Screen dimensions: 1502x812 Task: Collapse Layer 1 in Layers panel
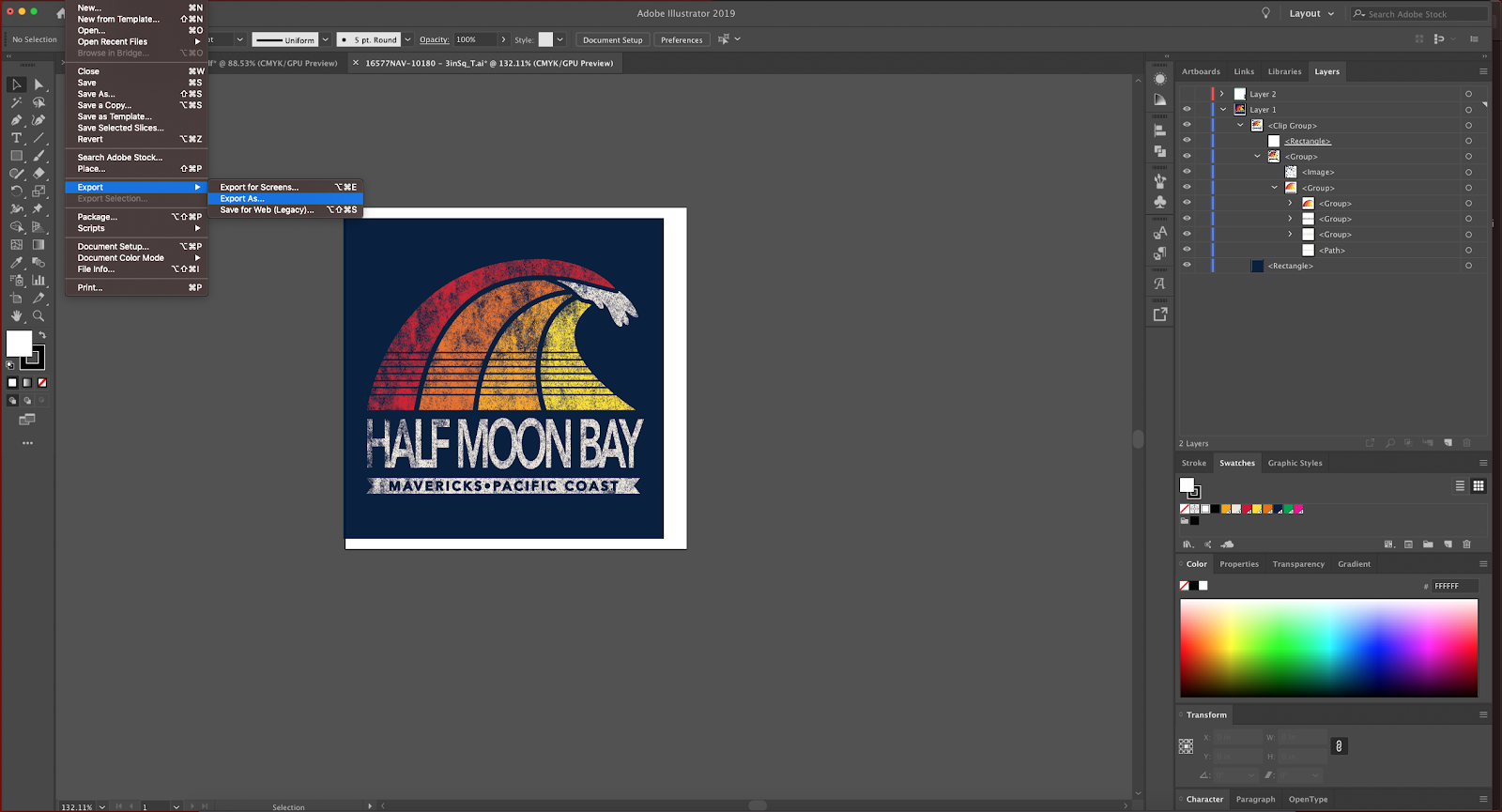[x=1223, y=110]
